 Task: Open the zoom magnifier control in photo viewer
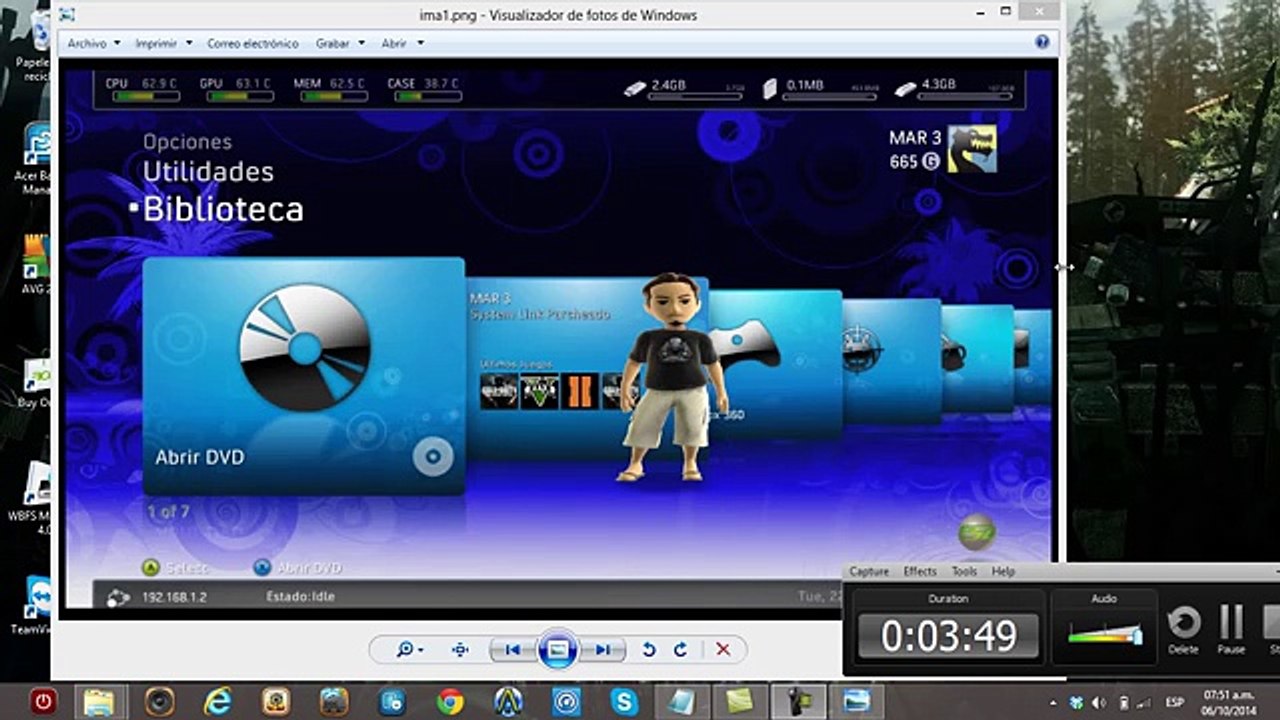coord(409,650)
